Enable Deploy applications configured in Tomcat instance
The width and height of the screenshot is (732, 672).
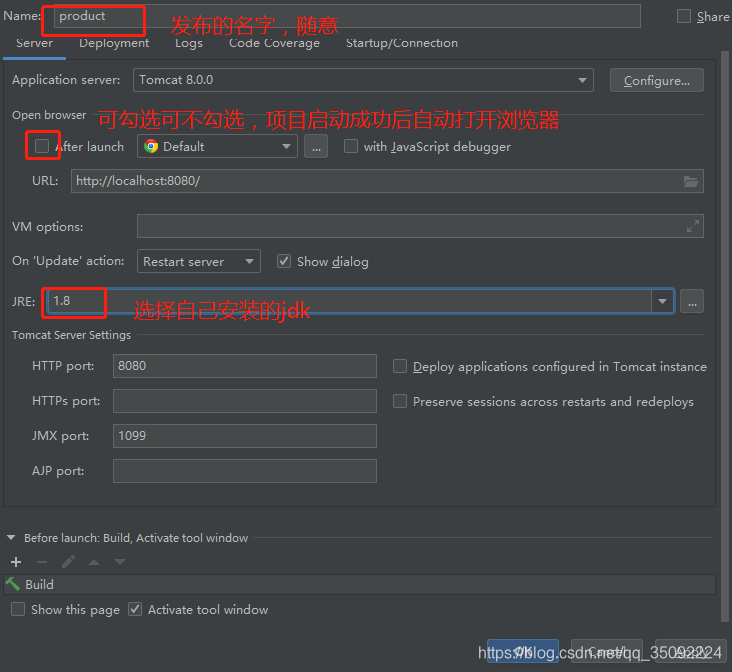click(x=400, y=366)
